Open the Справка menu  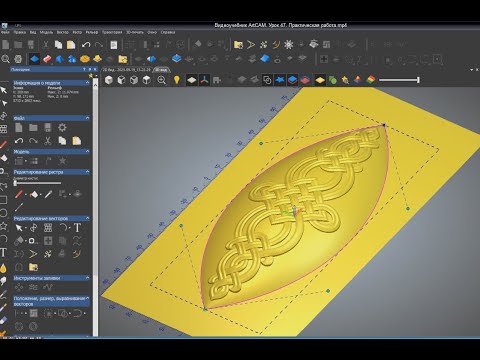click(168, 32)
